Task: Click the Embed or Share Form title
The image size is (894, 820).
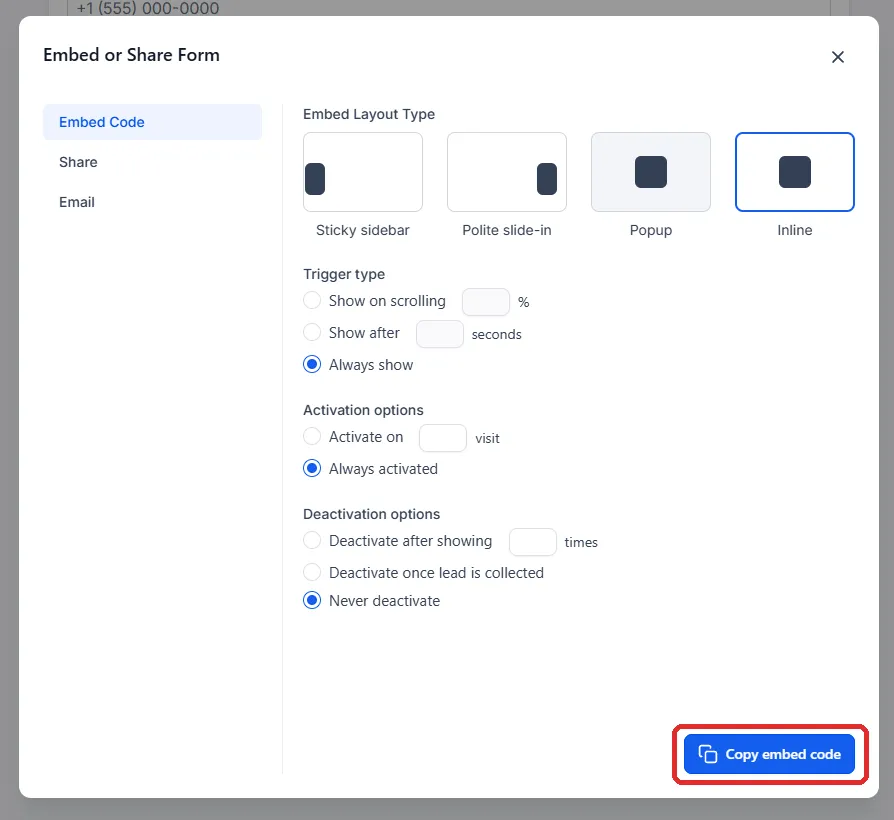Action: point(131,55)
